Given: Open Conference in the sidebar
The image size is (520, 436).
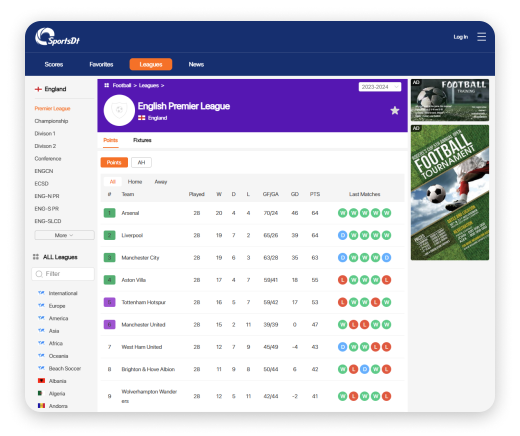Looking at the screenshot, I should pos(48,158).
